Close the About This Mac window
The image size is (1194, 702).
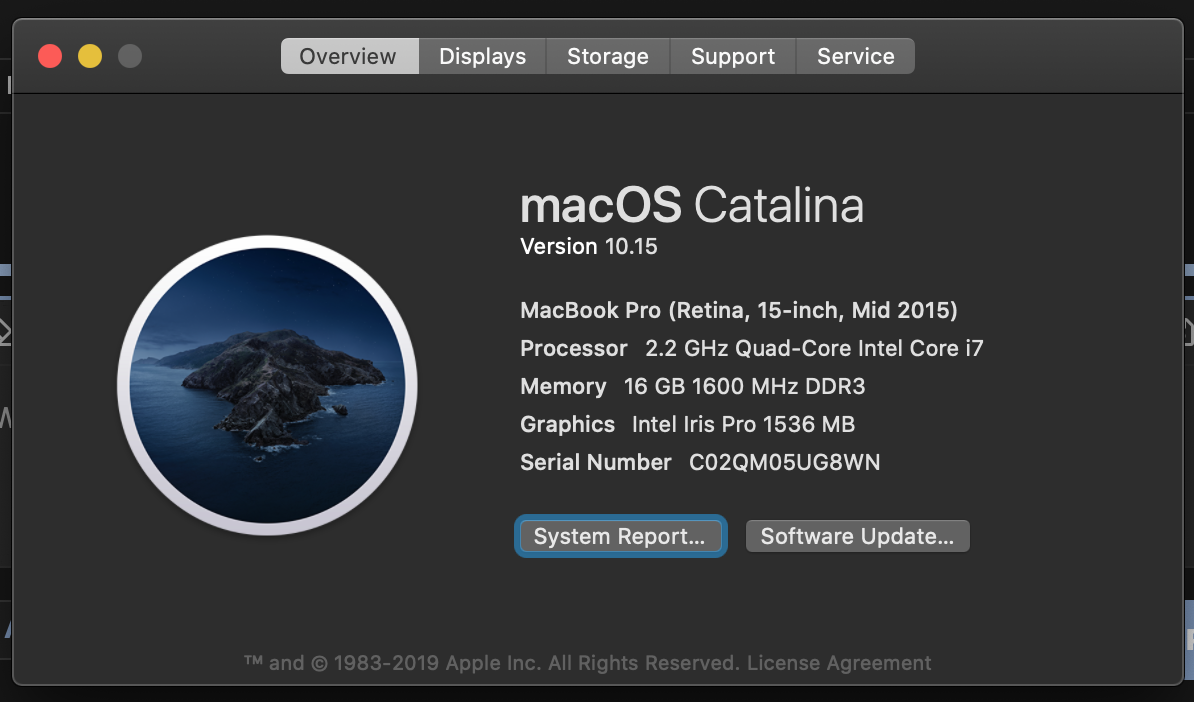point(50,56)
